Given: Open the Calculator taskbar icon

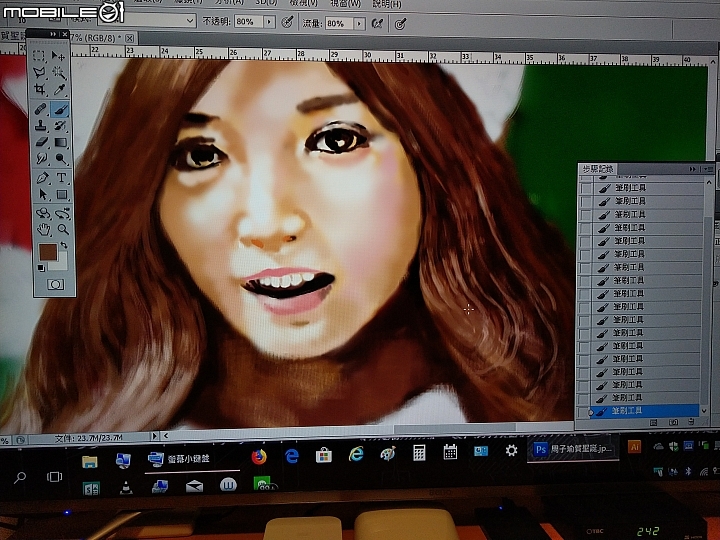Looking at the screenshot, I should pos(419,453).
